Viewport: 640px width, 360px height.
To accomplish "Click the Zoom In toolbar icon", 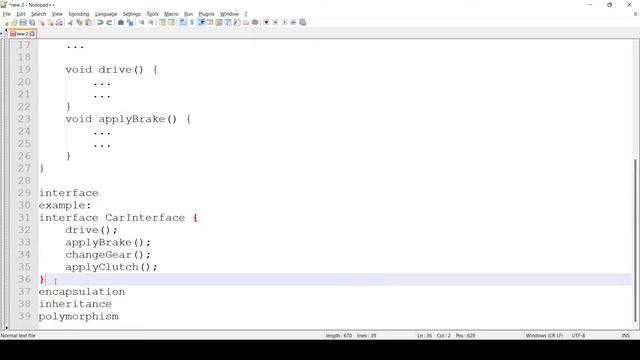I will tap(141, 22).
